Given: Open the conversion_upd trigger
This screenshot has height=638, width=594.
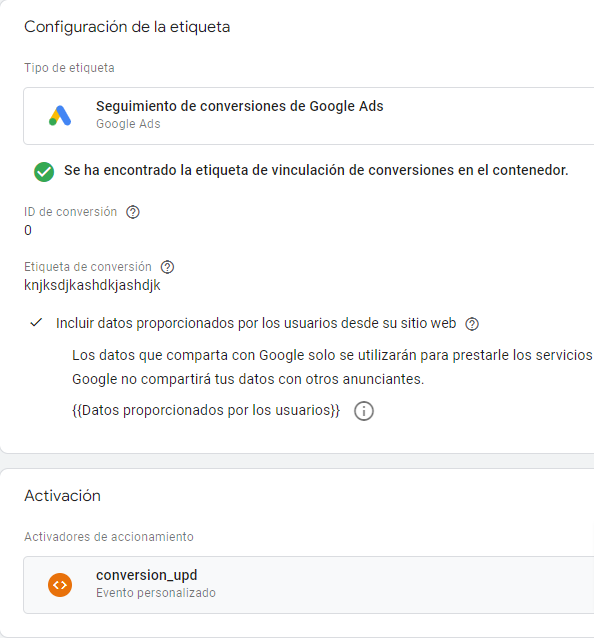Looking at the screenshot, I should (308, 585).
